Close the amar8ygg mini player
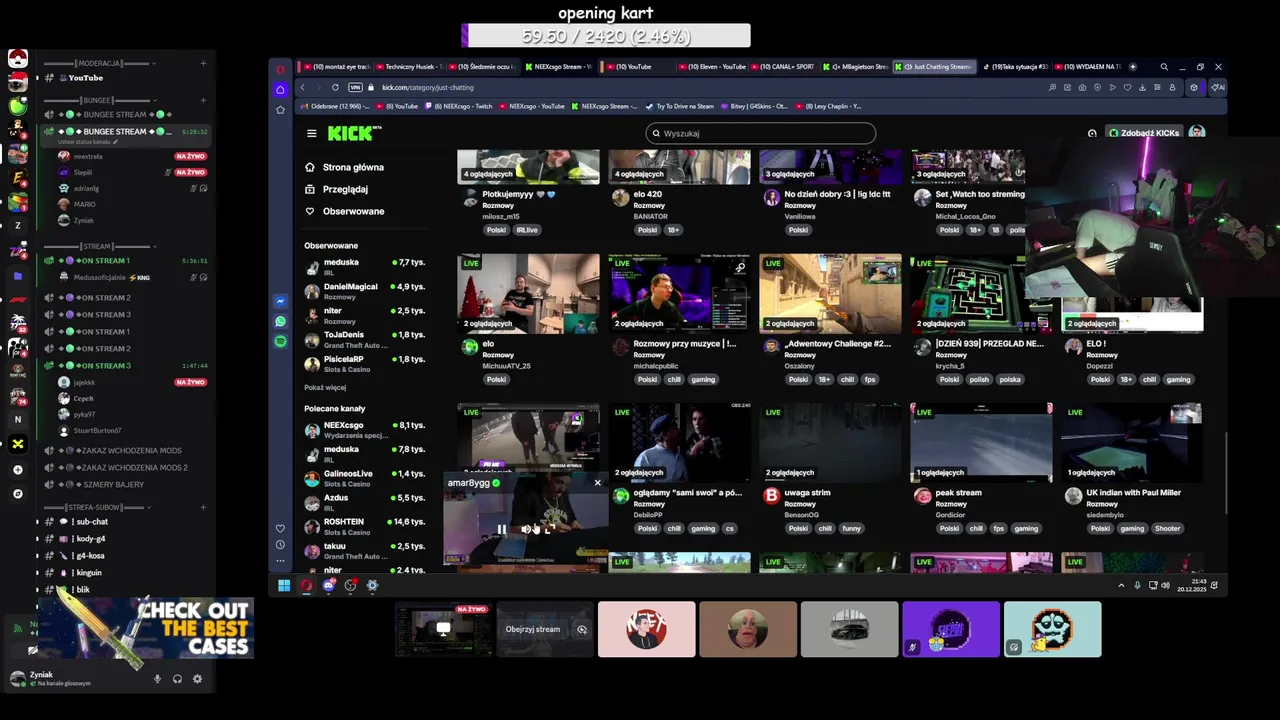This screenshot has height=720, width=1280. (x=597, y=483)
